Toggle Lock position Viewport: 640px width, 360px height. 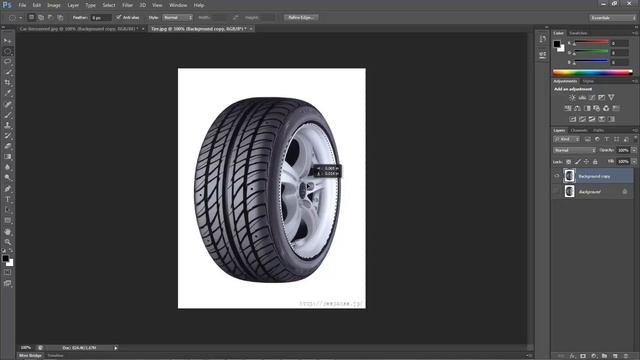click(x=587, y=162)
